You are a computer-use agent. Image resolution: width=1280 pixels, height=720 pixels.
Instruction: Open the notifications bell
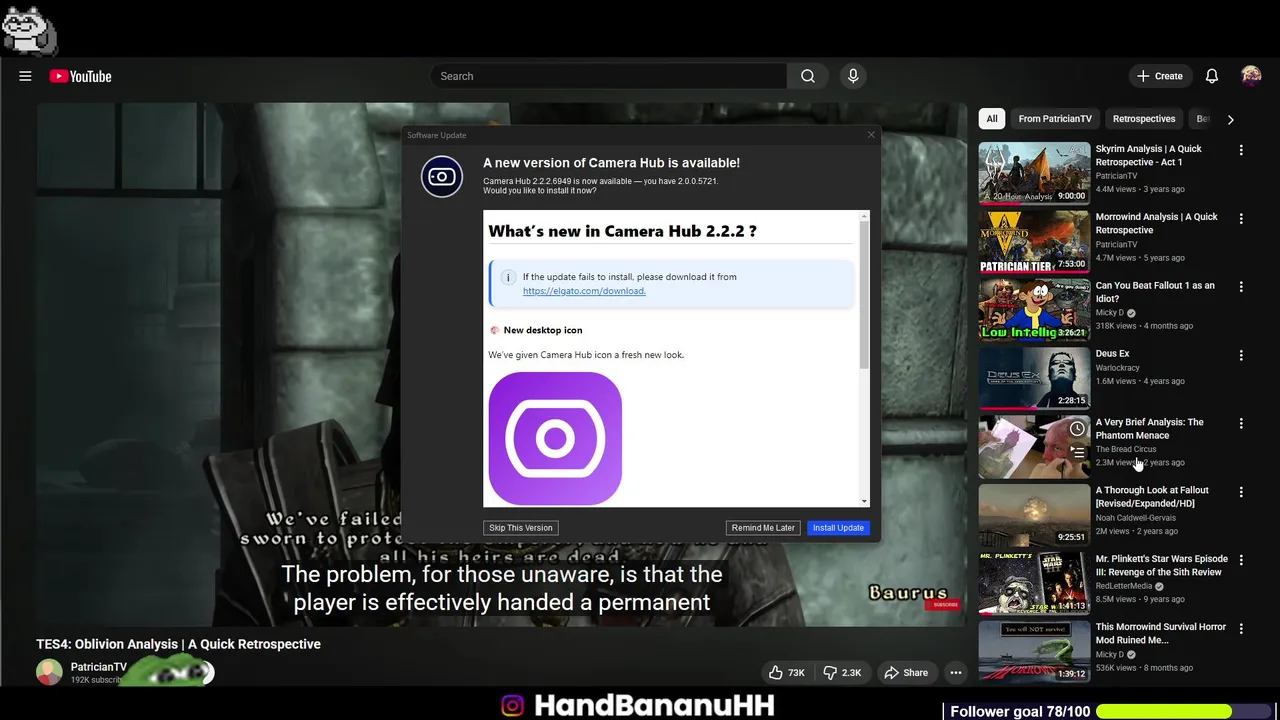point(1211,76)
